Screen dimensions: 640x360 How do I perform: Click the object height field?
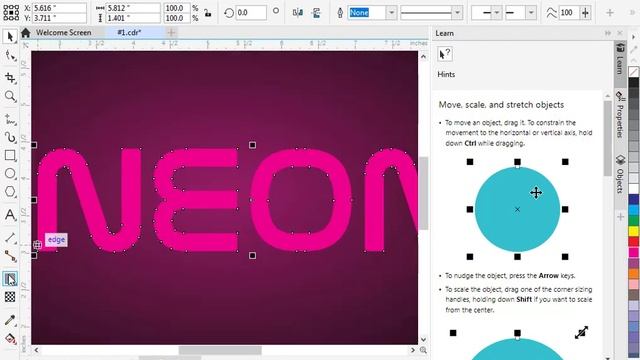133,18
